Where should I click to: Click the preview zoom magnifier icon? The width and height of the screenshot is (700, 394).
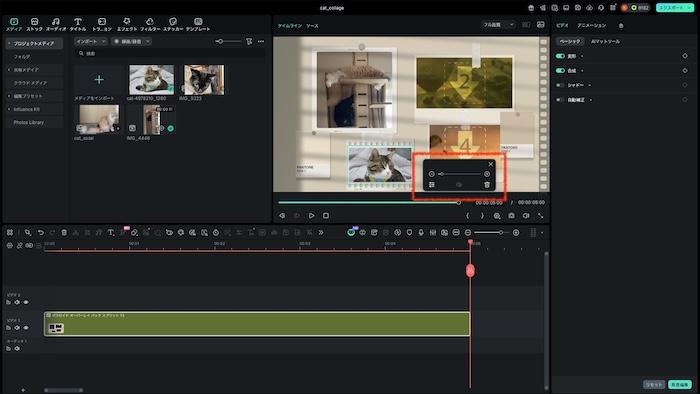coord(497,216)
